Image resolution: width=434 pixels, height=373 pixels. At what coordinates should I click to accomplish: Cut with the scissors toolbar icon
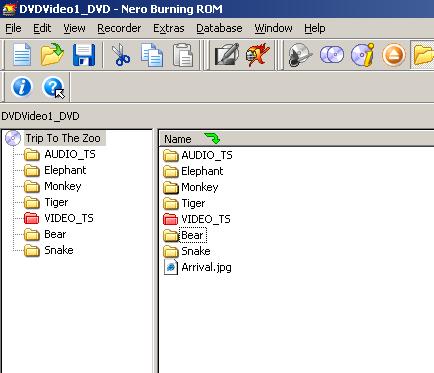[x=120, y=54]
